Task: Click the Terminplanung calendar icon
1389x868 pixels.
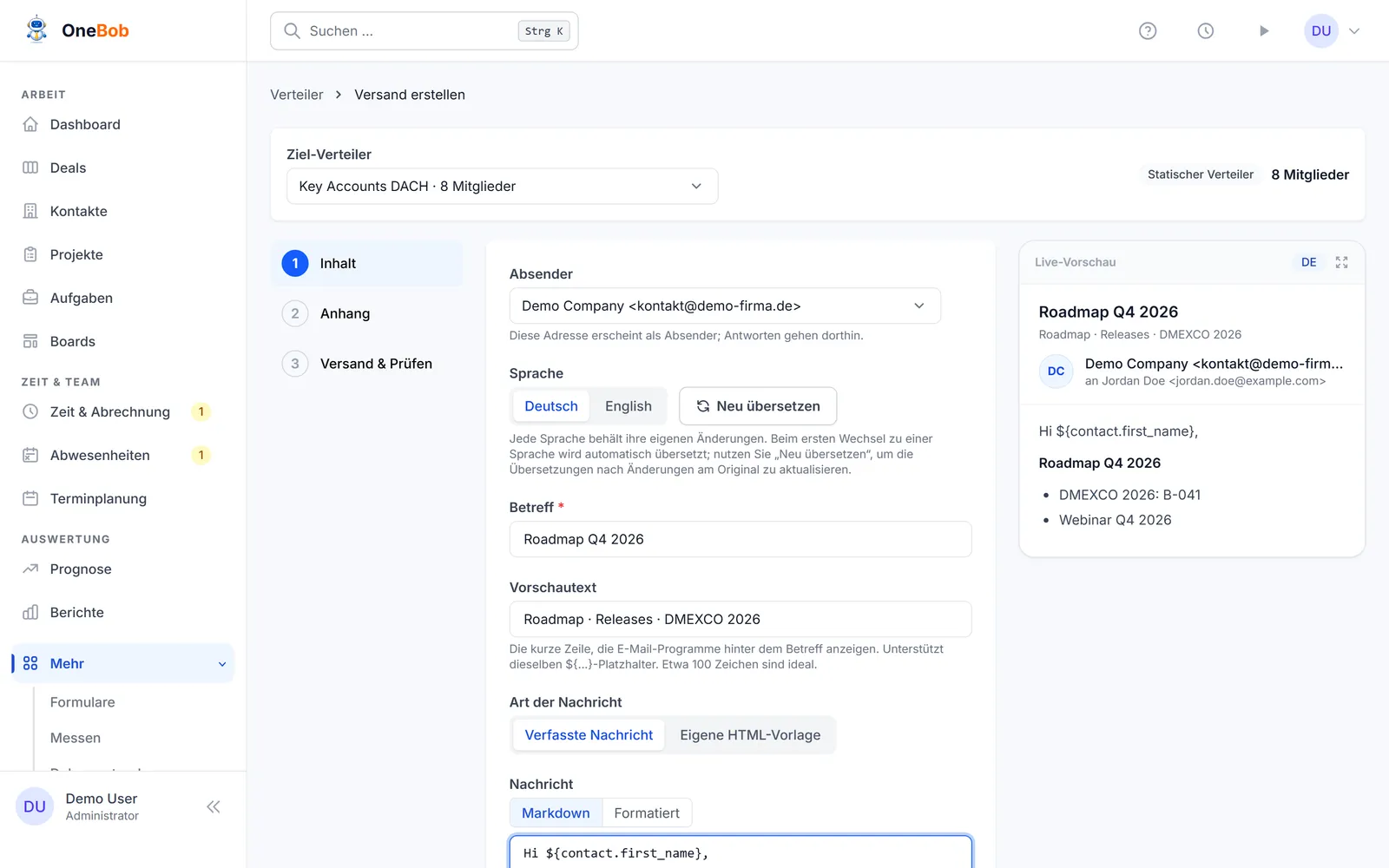Action: point(30,498)
